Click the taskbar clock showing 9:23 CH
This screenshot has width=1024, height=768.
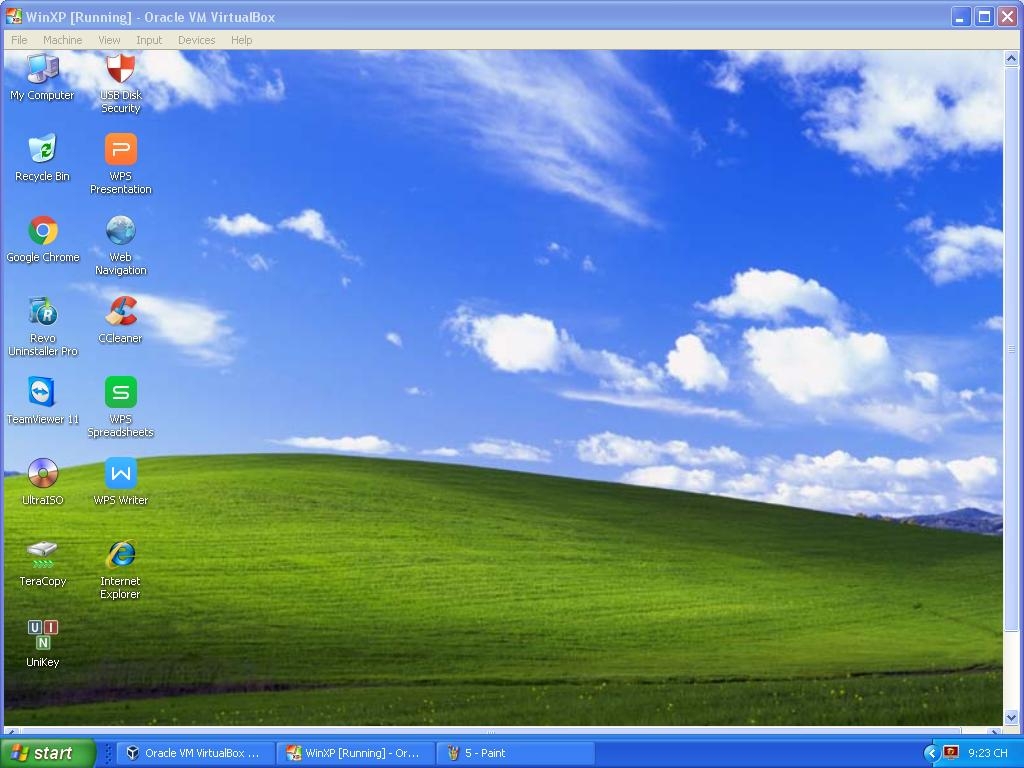pyautogui.click(x=988, y=753)
